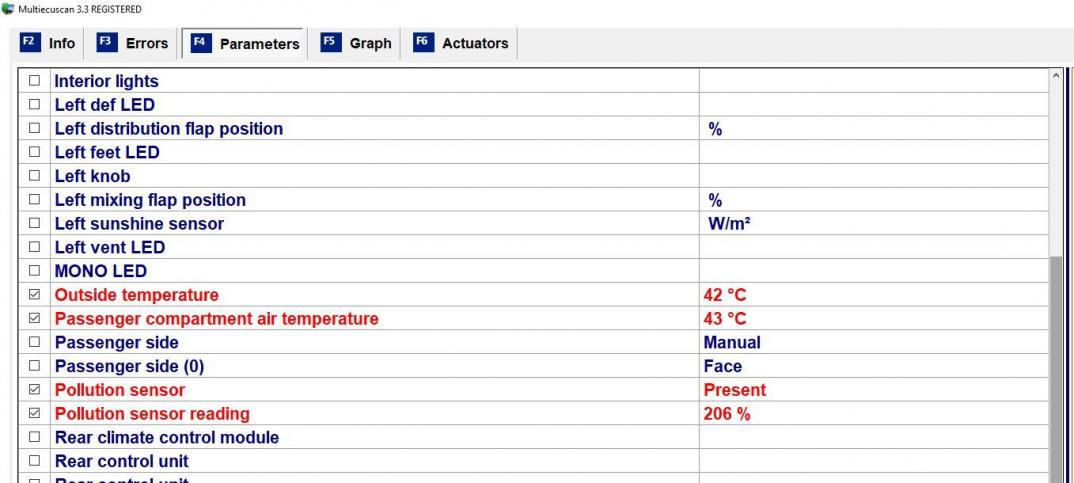This screenshot has height=483, width=1074.
Task: Uncheck the Pollution sensor reading checkbox
Action: 34,413
